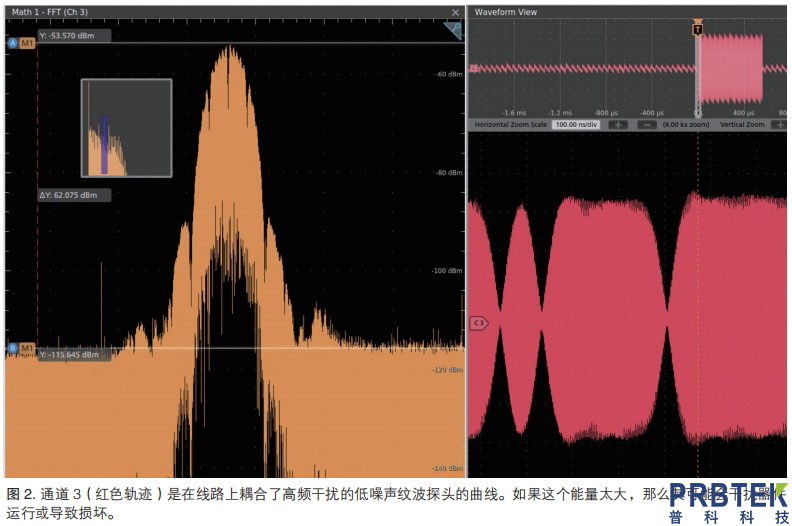Click the M1 badge next to cursor A
792x526 pixels.
pyautogui.click(x=27, y=43)
